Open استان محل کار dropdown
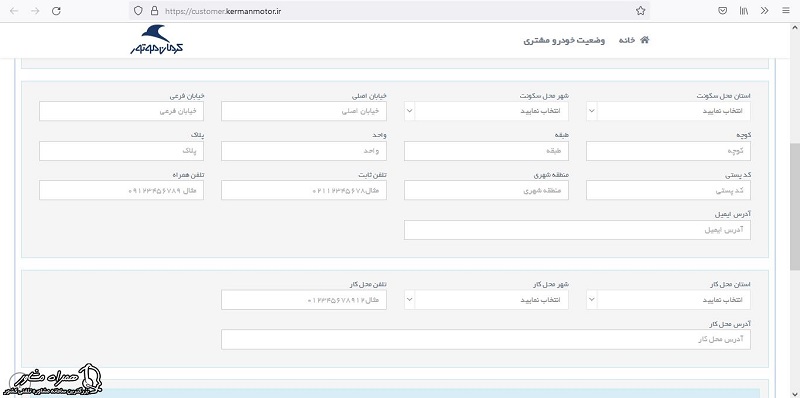The height and width of the screenshot is (398, 800). click(x=668, y=300)
